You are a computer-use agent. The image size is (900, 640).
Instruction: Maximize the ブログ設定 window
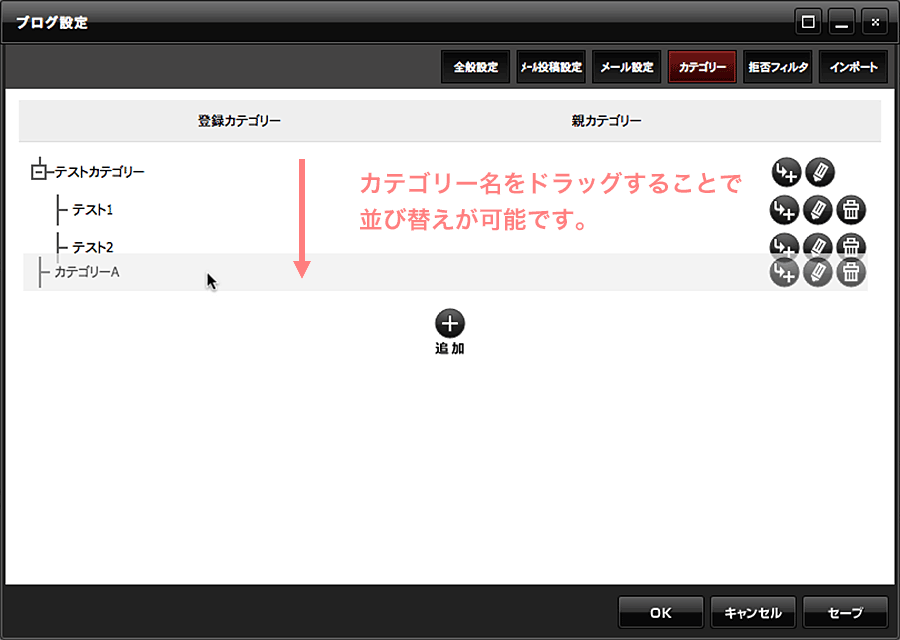pyautogui.click(x=808, y=22)
